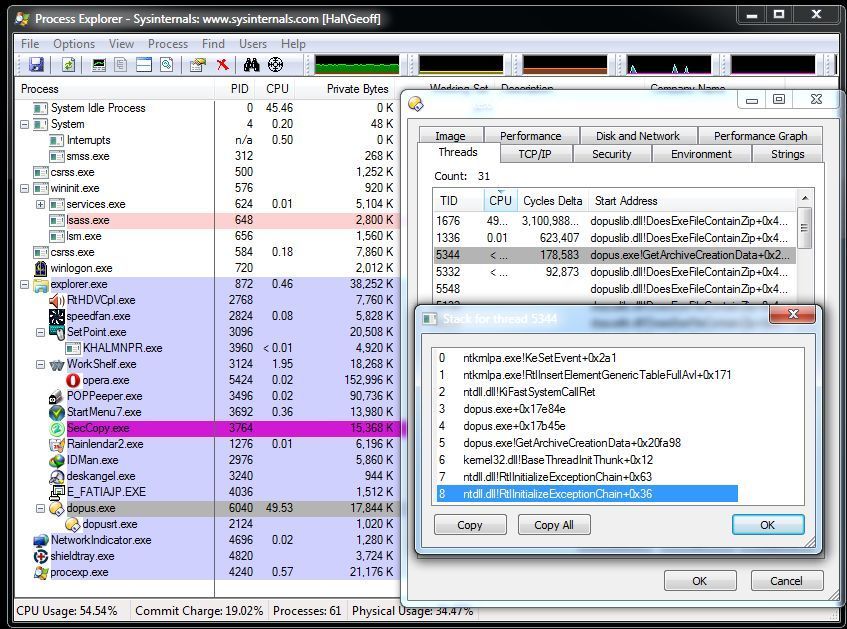Switch to the Image tab
Image resolution: width=847 pixels, height=629 pixels.
point(451,136)
